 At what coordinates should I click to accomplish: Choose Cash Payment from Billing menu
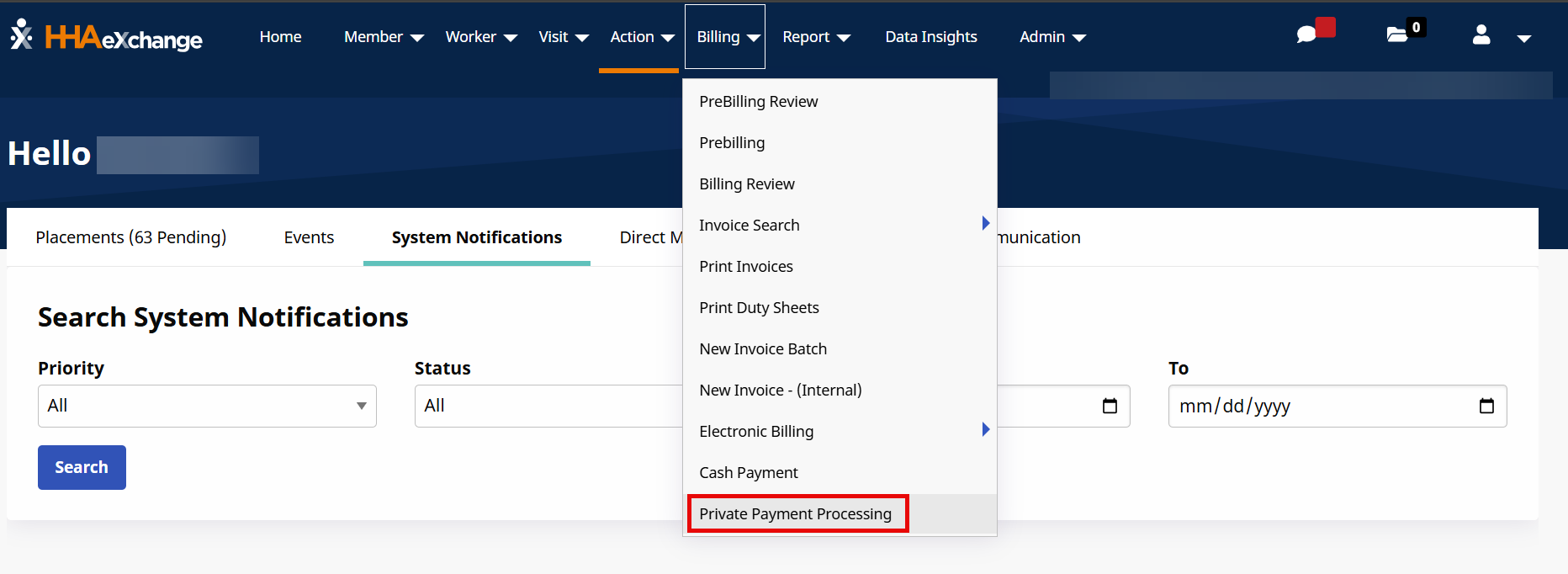coord(748,472)
